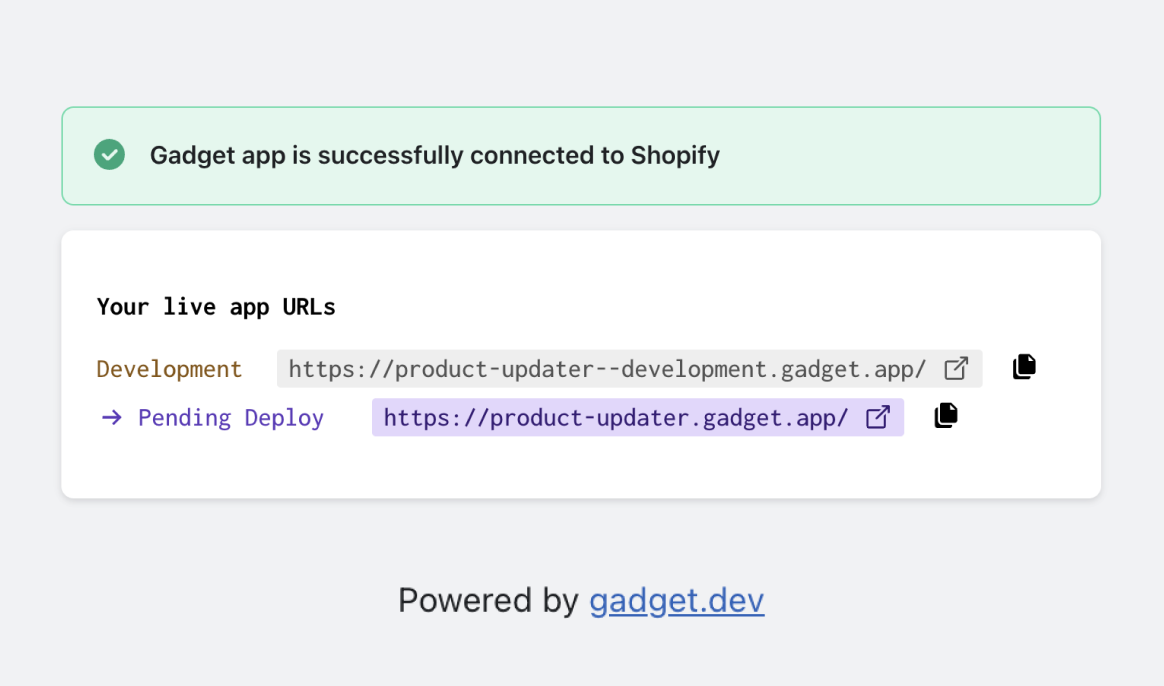The image size is (1164, 686).
Task: Open https://product-updater--development.gadget.app/ link
Action: tap(607, 369)
